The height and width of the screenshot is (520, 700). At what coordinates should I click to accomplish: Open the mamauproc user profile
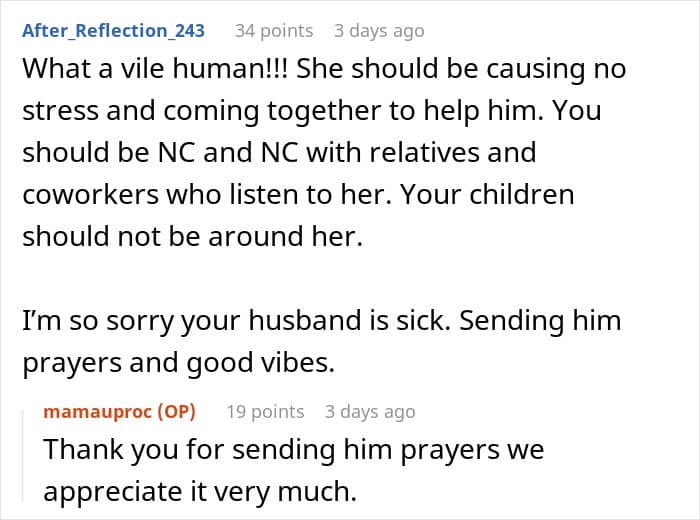pos(103,411)
